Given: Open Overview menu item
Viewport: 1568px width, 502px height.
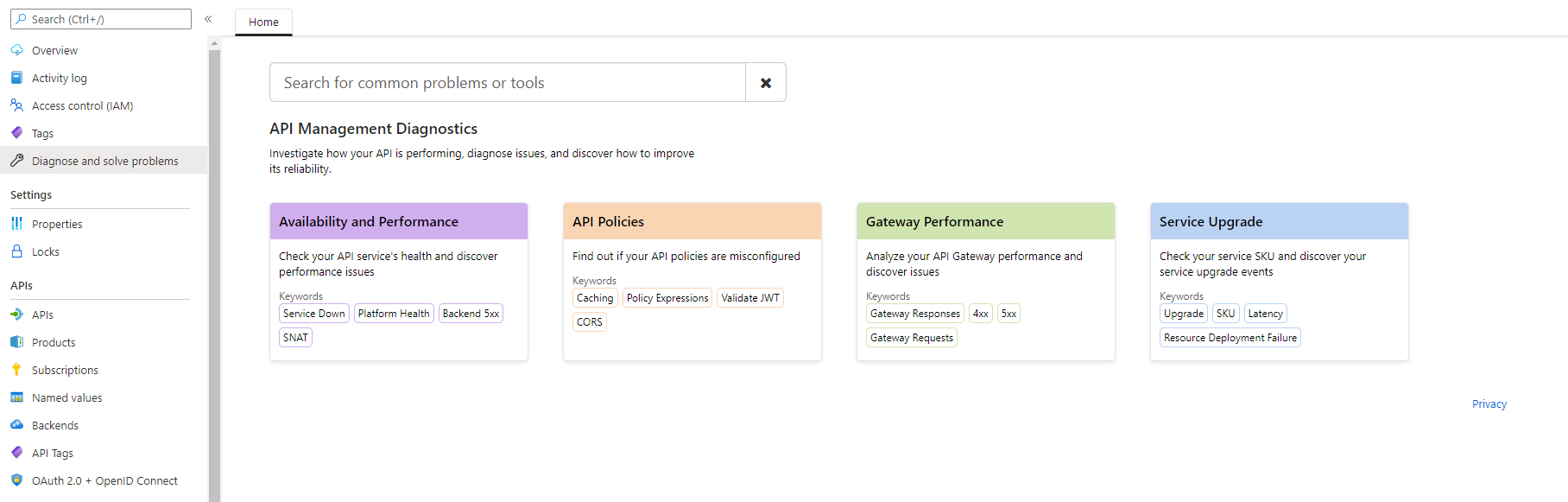Looking at the screenshot, I should [104, 50].
